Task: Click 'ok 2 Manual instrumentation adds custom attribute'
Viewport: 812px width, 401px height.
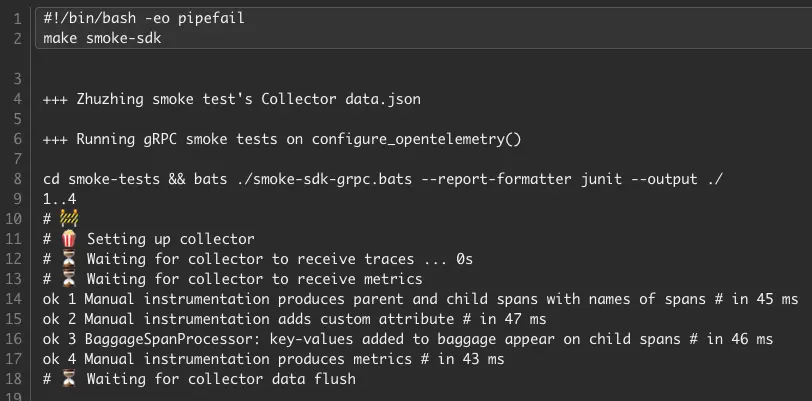Action: tap(295, 319)
